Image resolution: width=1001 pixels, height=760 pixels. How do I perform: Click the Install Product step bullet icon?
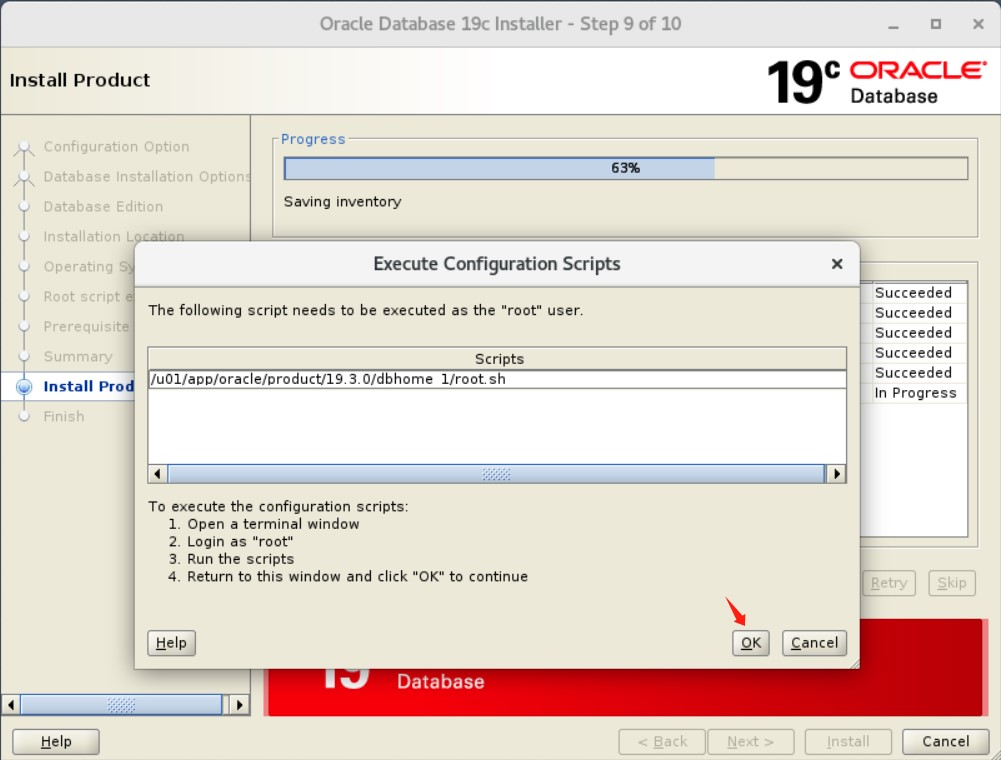(x=24, y=386)
